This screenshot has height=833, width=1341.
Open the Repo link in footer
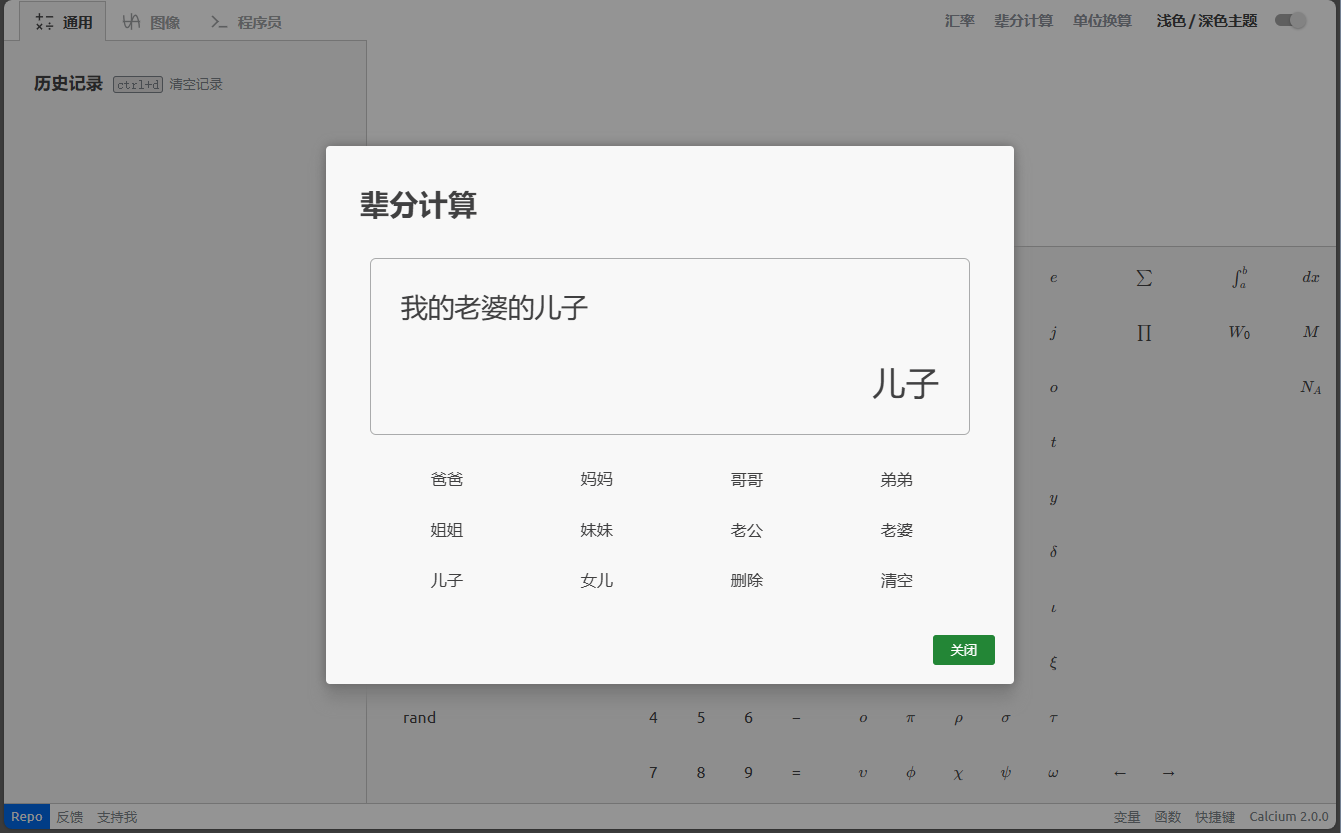pyautogui.click(x=27, y=817)
